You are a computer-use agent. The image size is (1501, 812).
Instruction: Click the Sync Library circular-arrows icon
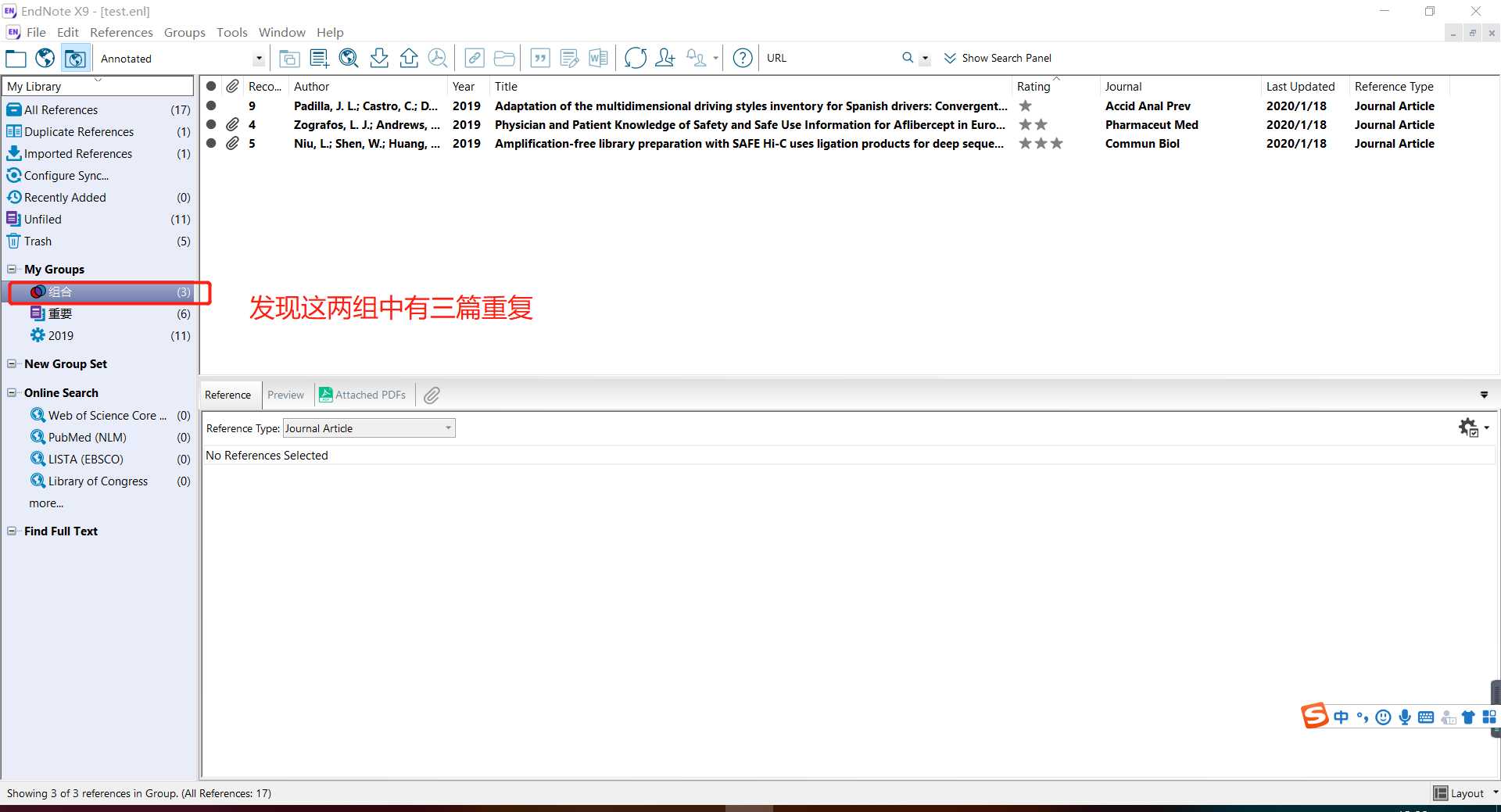[x=636, y=59]
